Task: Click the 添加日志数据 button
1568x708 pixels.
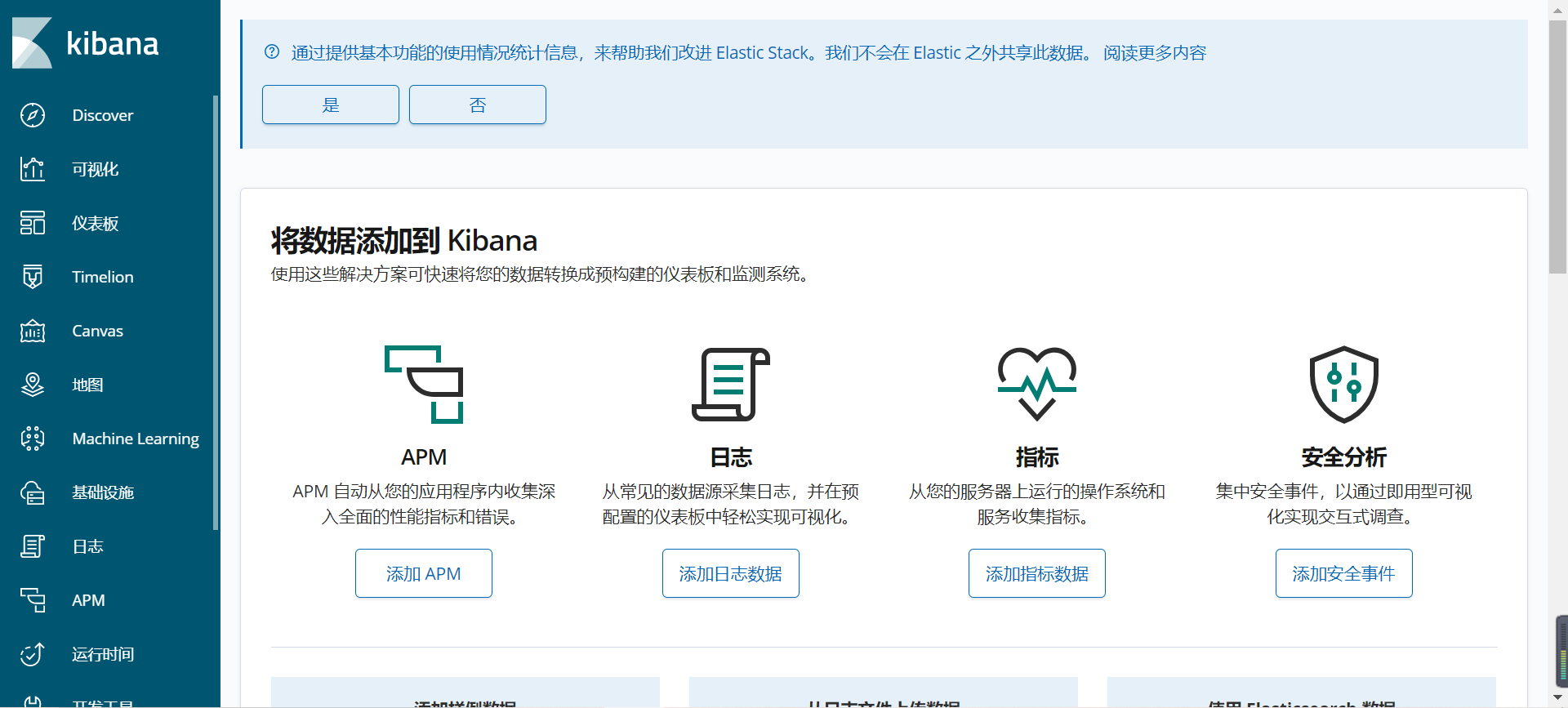Action: coord(731,573)
